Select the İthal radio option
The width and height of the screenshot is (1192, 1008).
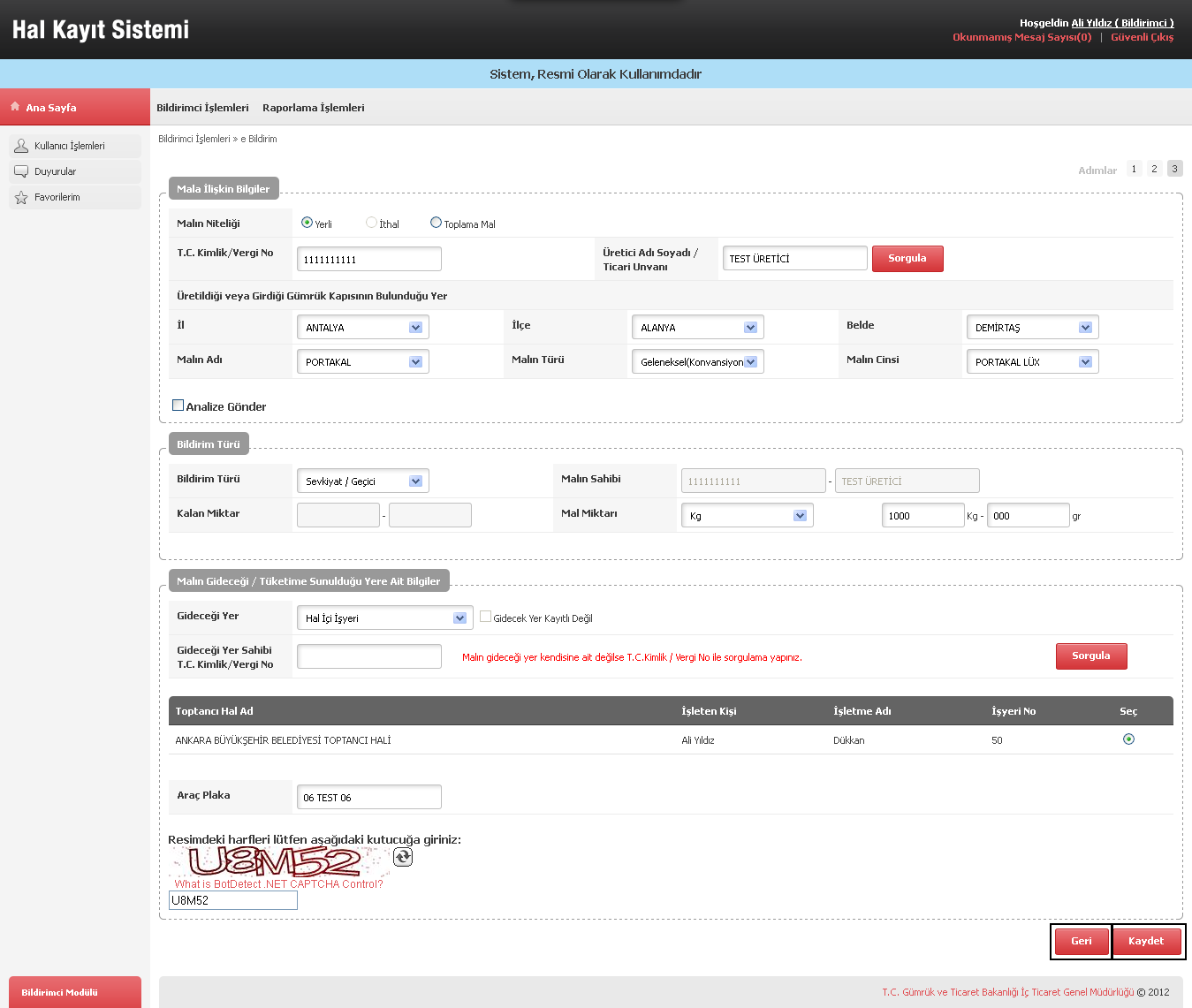tap(372, 223)
